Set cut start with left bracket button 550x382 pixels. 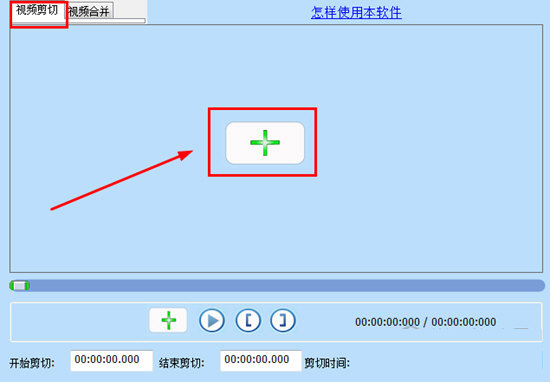point(248,320)
